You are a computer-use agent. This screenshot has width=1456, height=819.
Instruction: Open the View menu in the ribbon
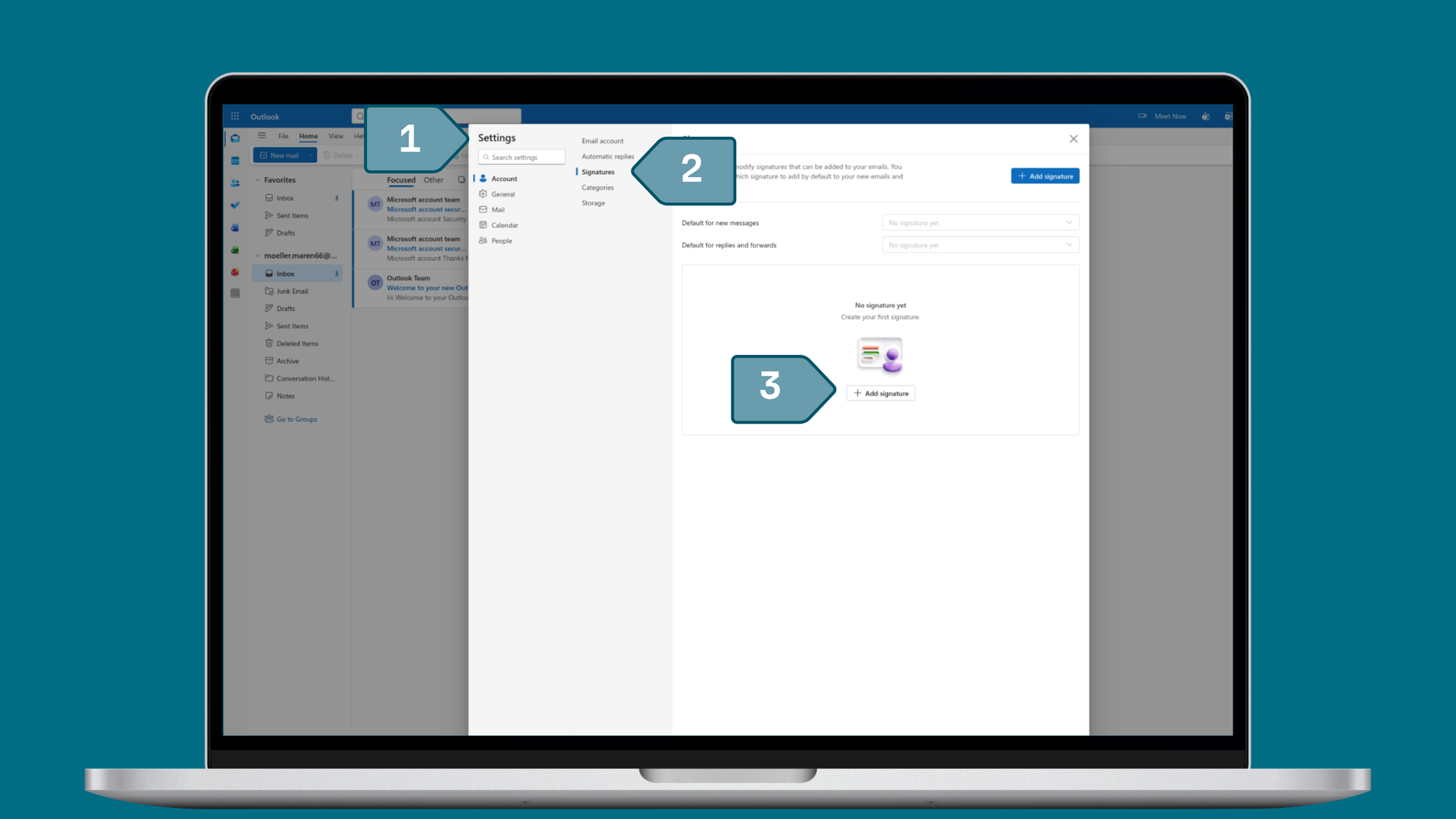335,136
